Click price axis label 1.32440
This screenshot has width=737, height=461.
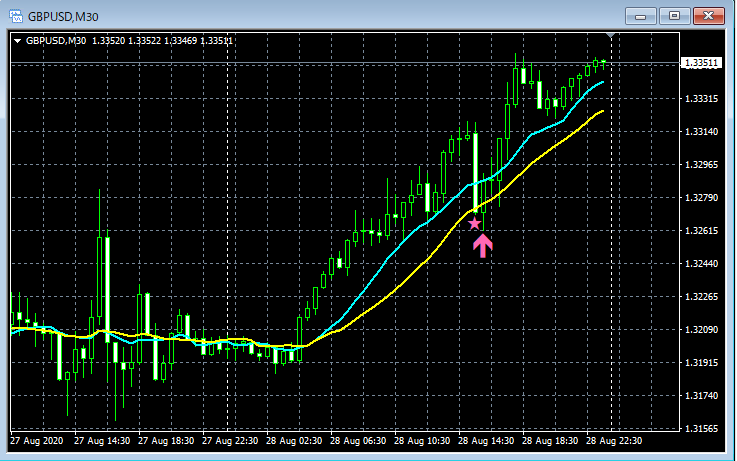(x=701, y=264)
